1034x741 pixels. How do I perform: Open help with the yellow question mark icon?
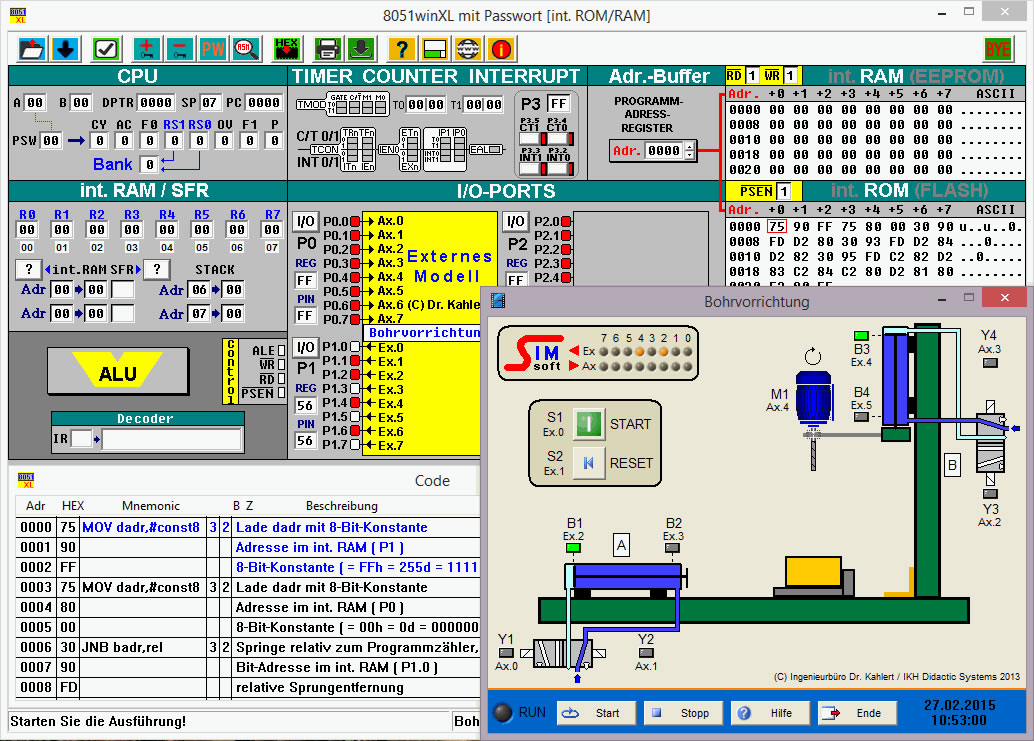coord(401,48)
